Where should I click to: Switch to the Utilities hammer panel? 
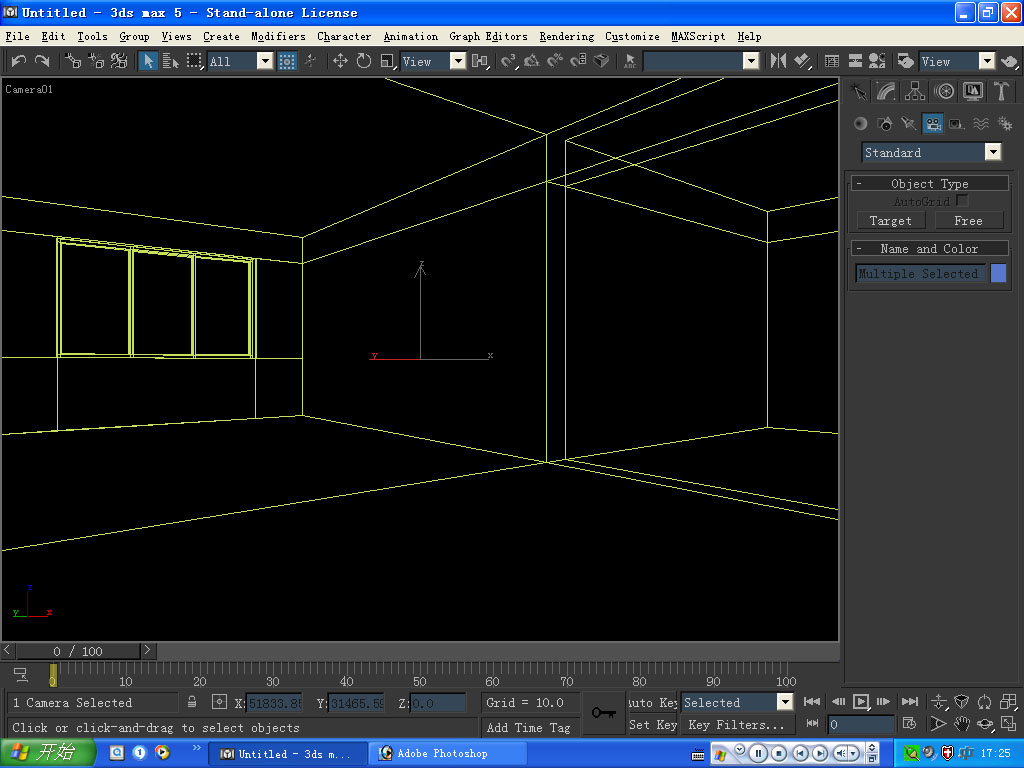(x=1001, y=91)
